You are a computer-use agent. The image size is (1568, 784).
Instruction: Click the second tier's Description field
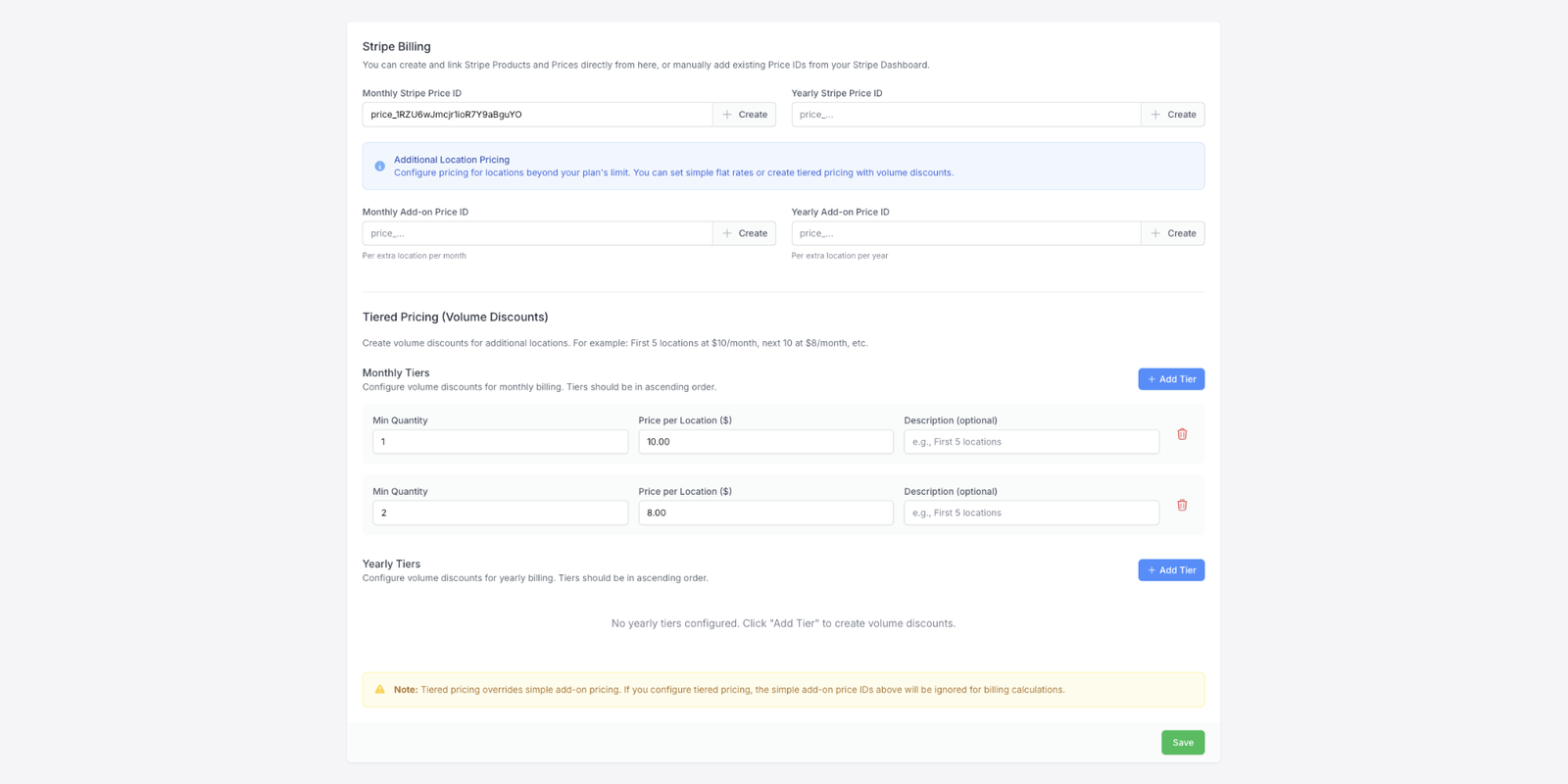1031,513
